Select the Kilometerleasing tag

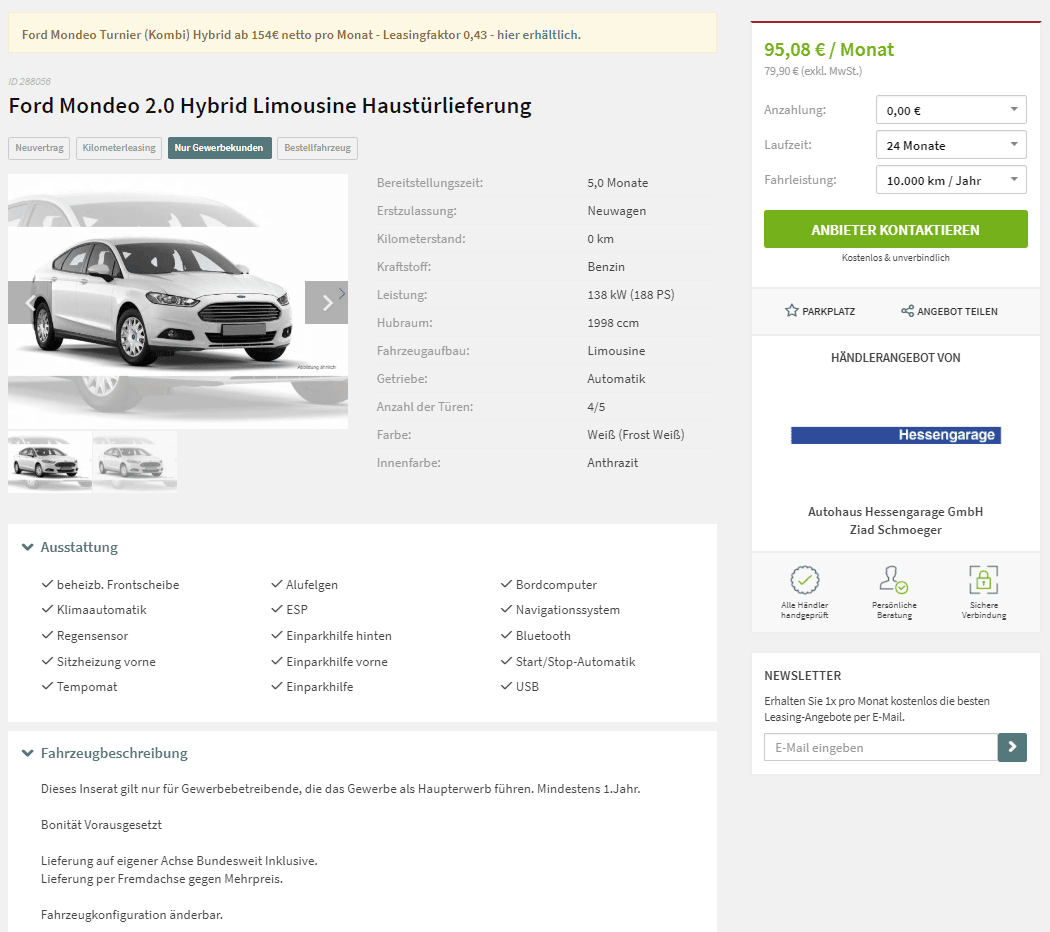[x=119, y=148]
